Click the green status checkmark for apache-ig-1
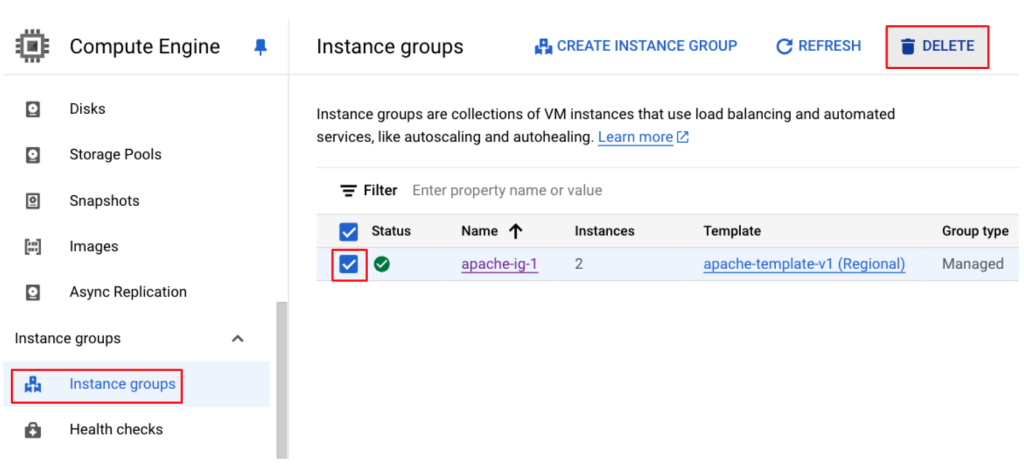Screen dimensions: 1024x464 pyautogui.click(x=382, y=265)
